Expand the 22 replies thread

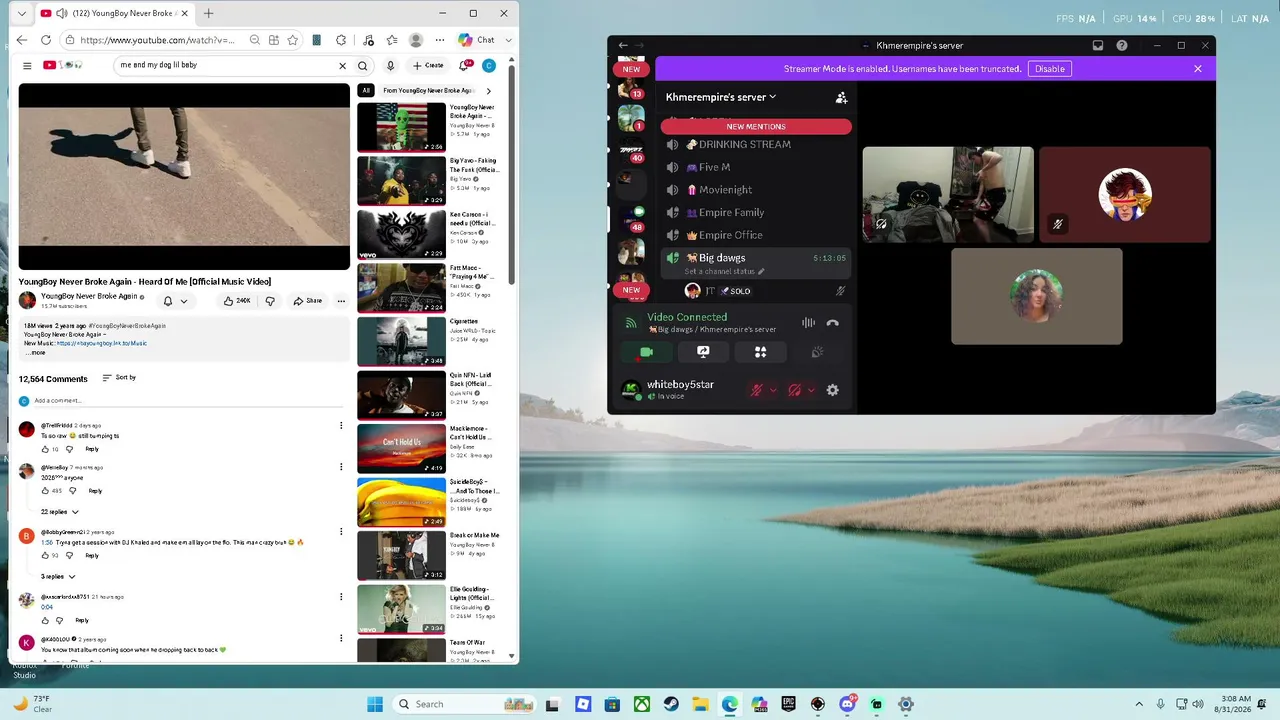59,512
